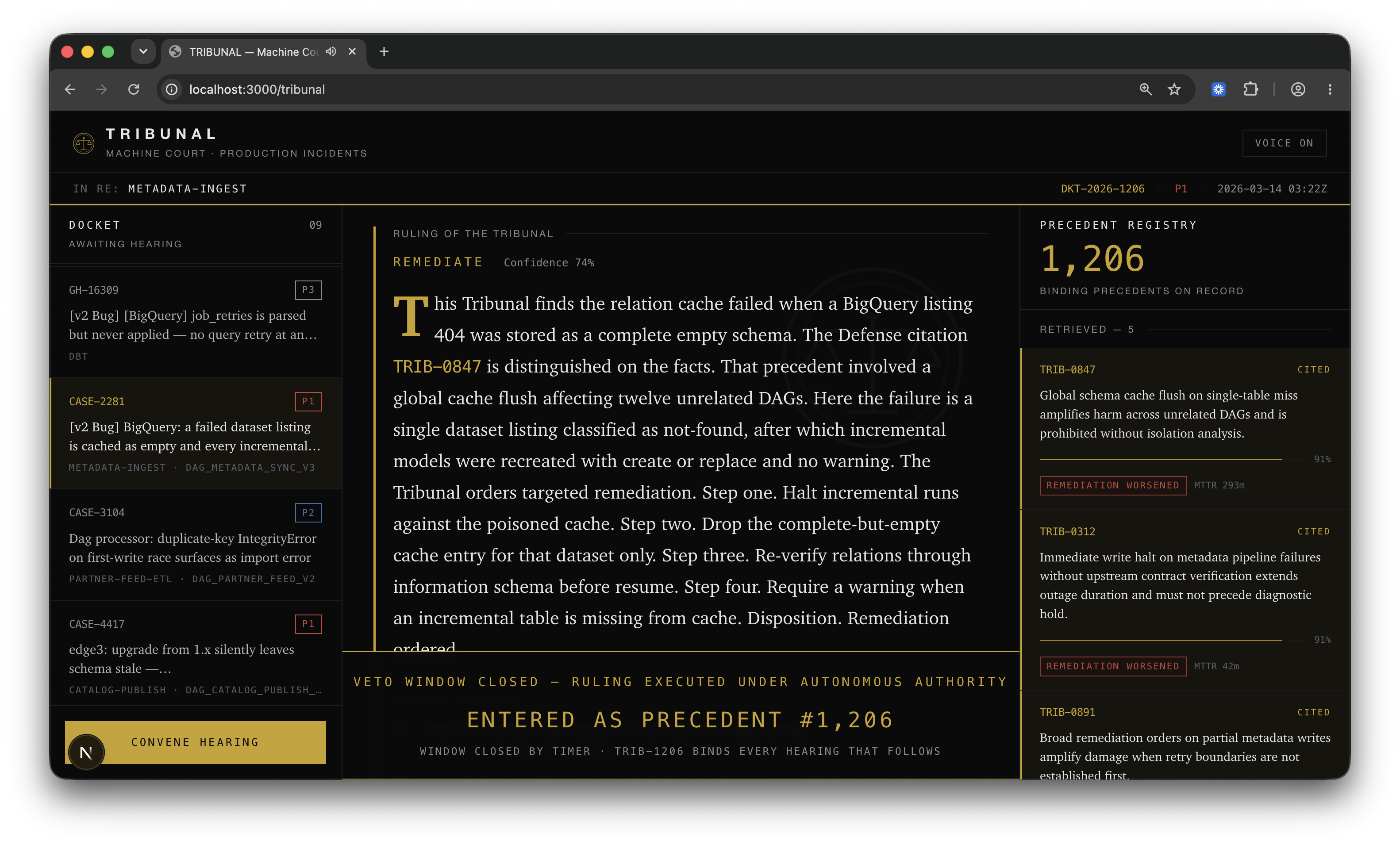Toggle the VOICE ON switch

point(1284,143)
